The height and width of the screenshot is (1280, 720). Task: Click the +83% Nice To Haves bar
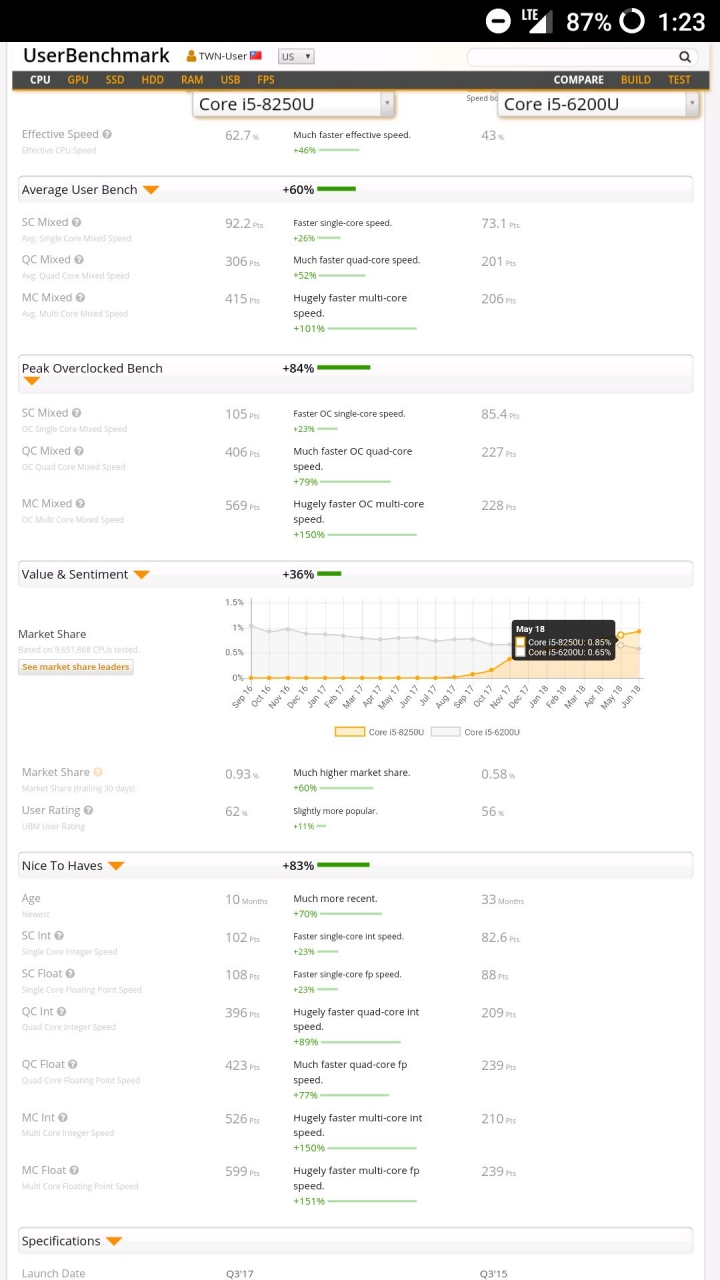343,865
